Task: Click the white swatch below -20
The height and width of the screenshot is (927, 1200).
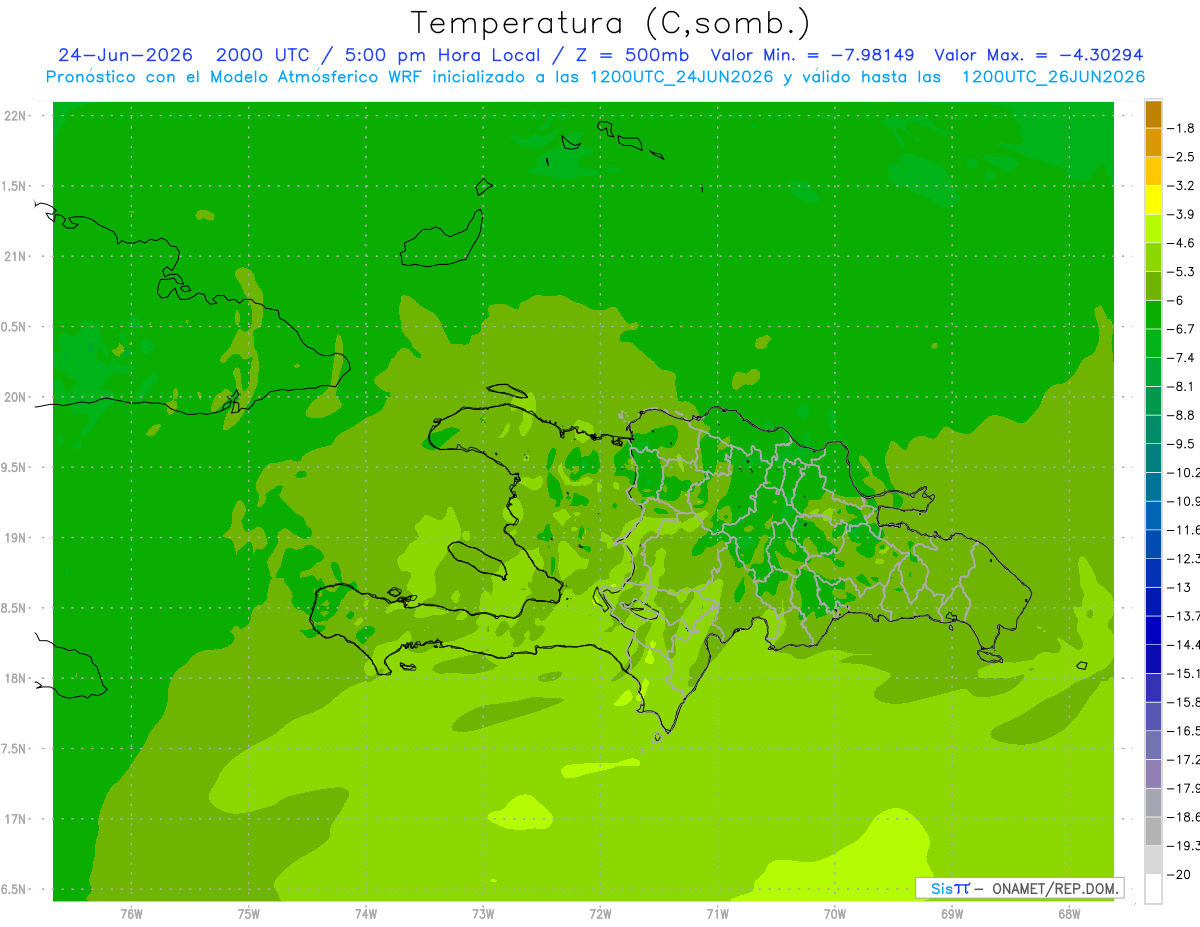Action: 1153,889
